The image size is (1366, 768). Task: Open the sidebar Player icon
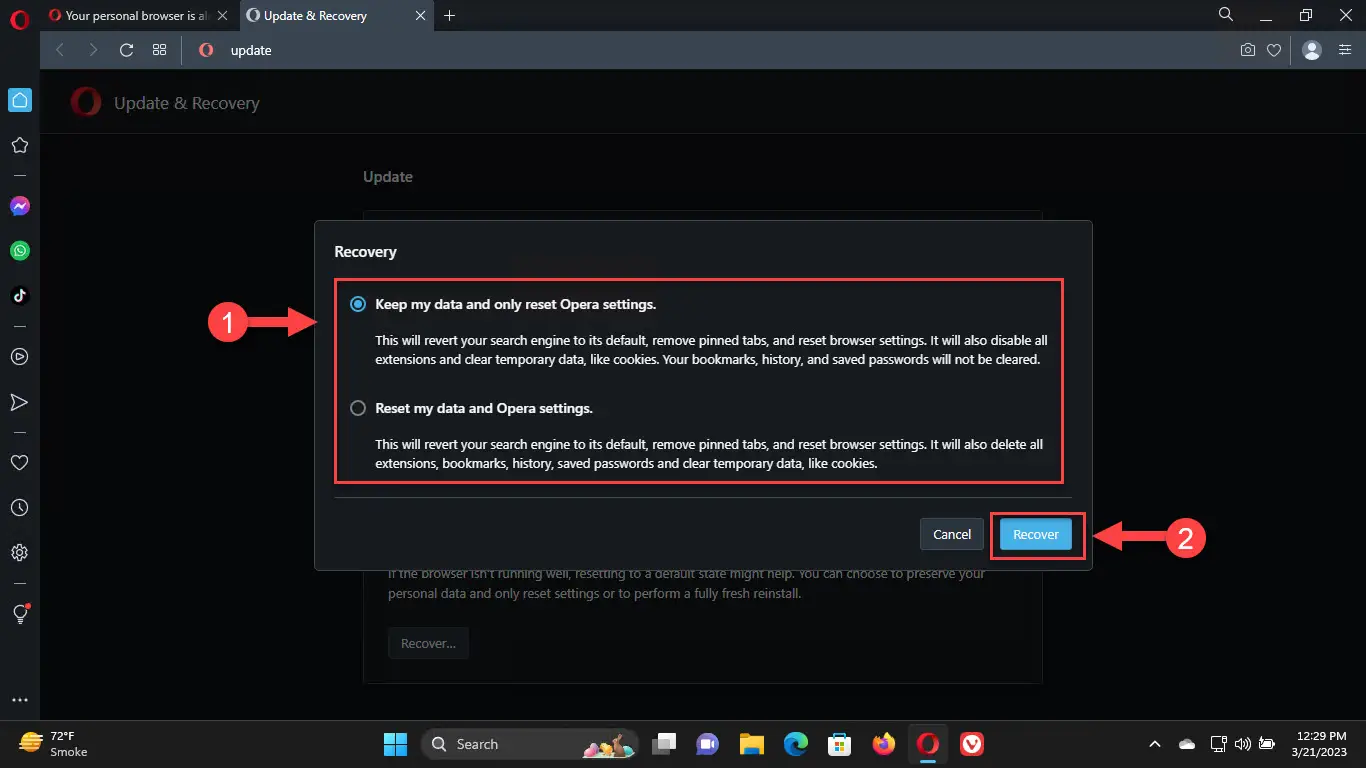[x=19, y=357]
